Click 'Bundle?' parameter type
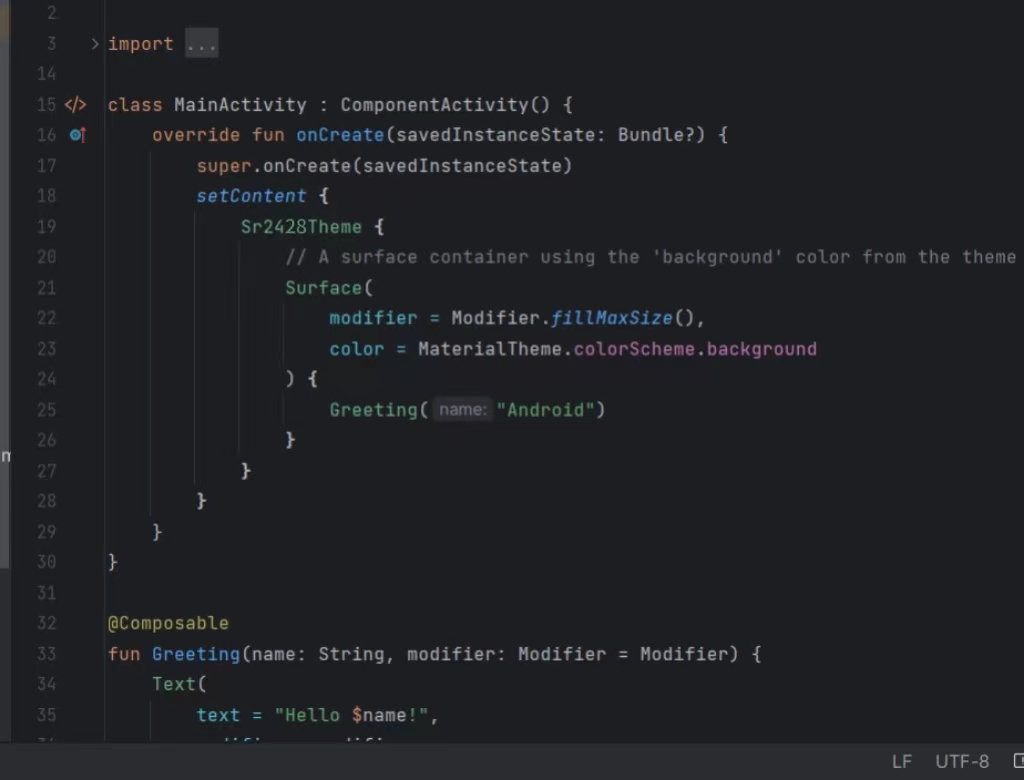The height and width of the screenshot is (780, 1024). pyautogui.click(x=656, y=135)
